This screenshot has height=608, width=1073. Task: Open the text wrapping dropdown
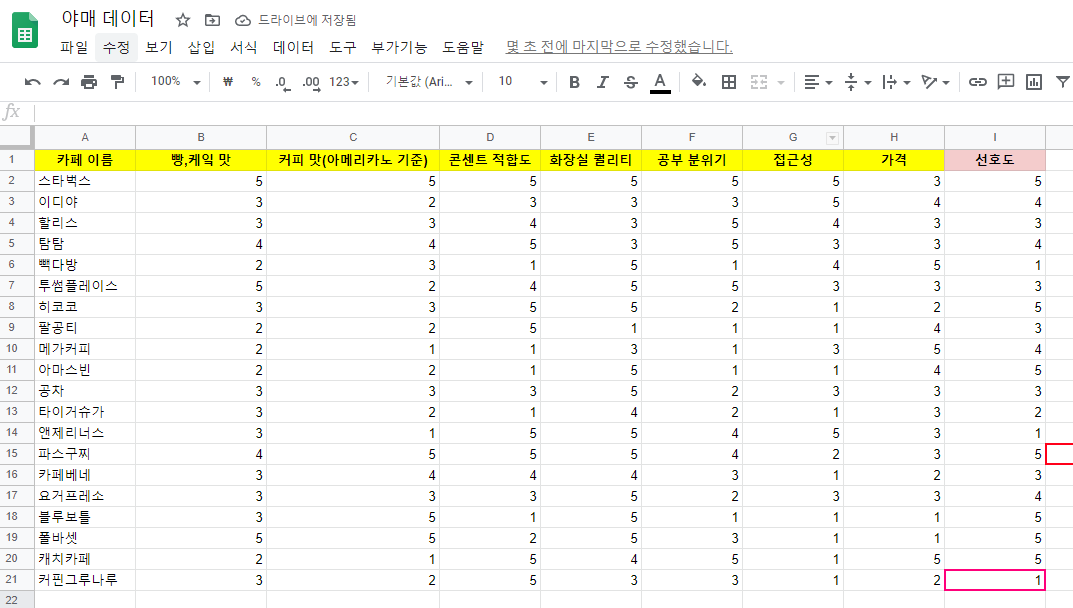[896, 82]
